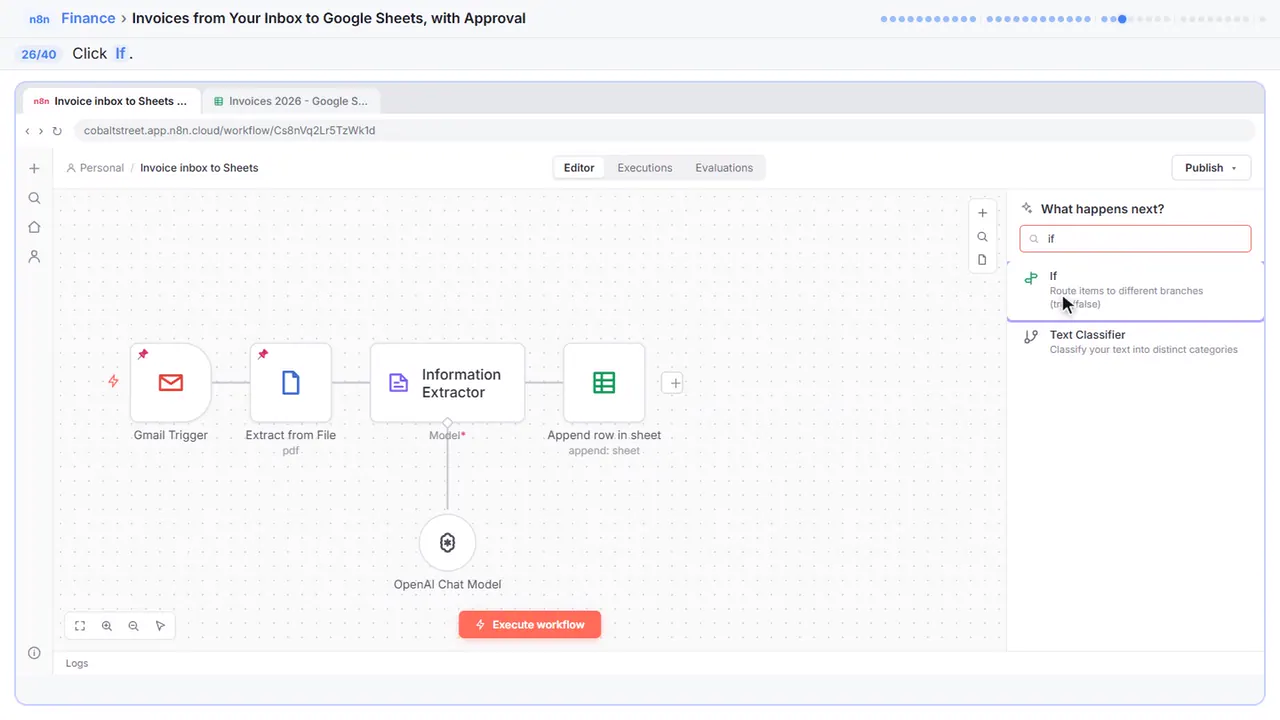Image resolution: width=1280 pixels, height=720 pixels.
Task: Zoom in on the workflow canvas
Action: 107,626
